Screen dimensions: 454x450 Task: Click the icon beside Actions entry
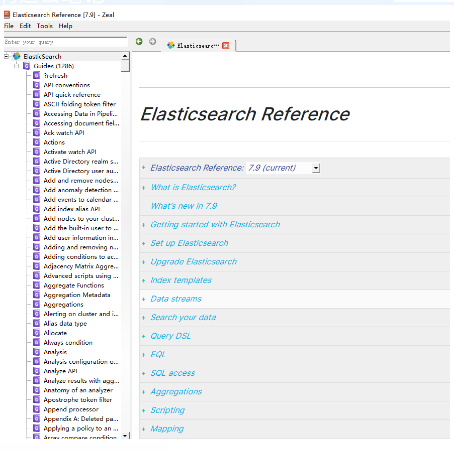(36, 142)
